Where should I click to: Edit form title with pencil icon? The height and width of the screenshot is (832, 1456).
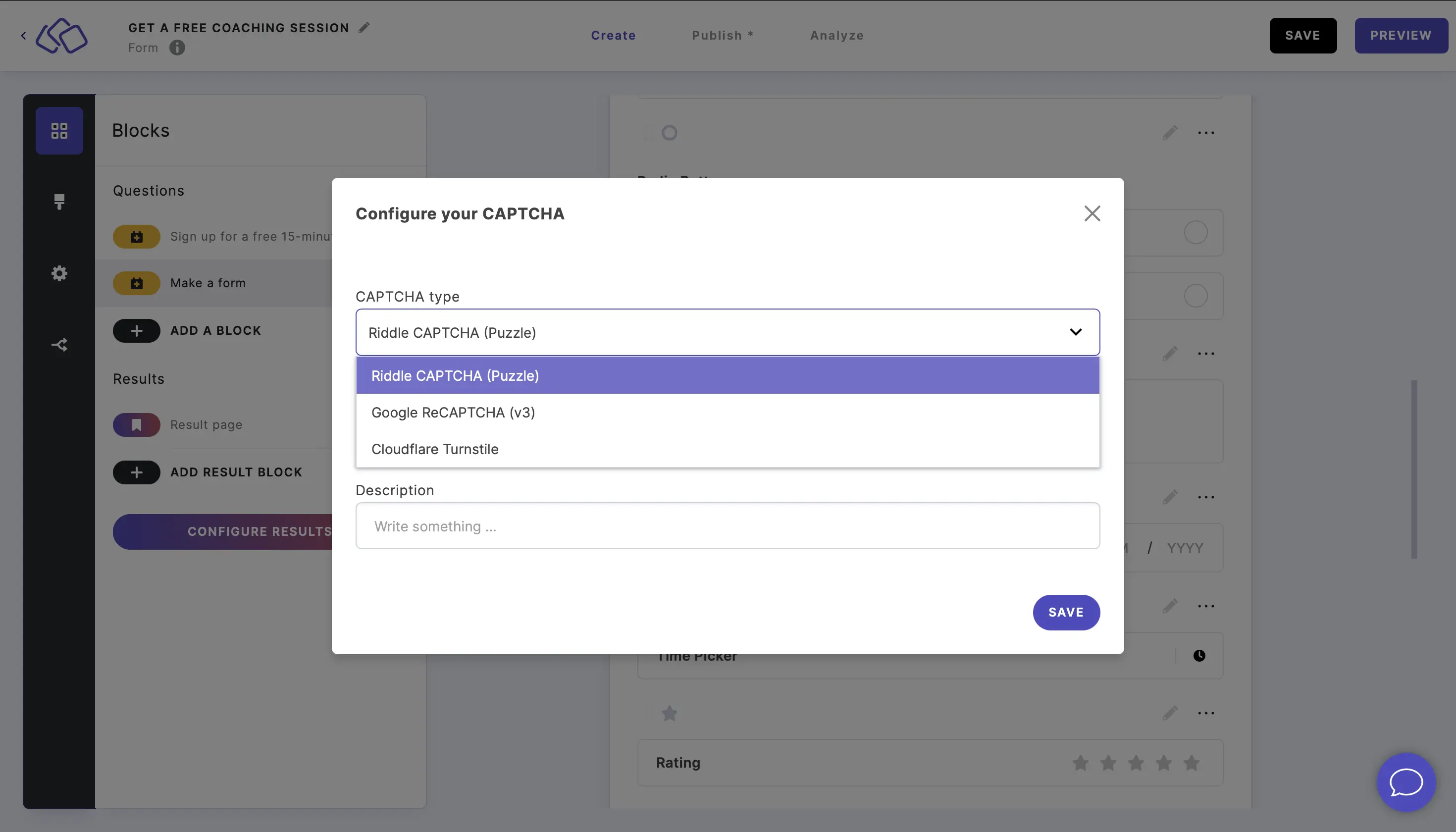pyautogui.click(x=364, y=27)
